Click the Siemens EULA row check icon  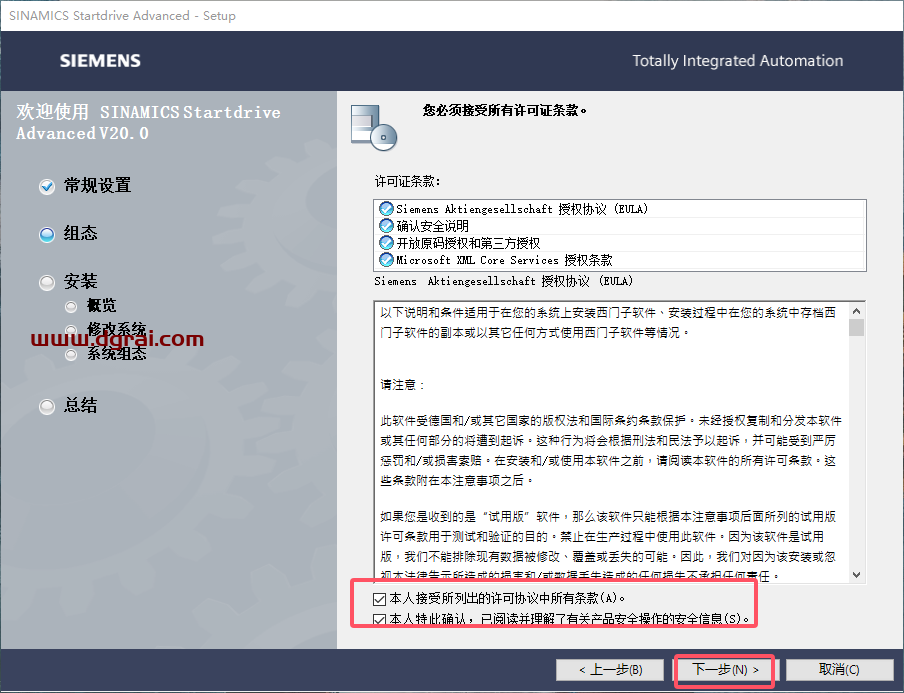click(386, 209)
